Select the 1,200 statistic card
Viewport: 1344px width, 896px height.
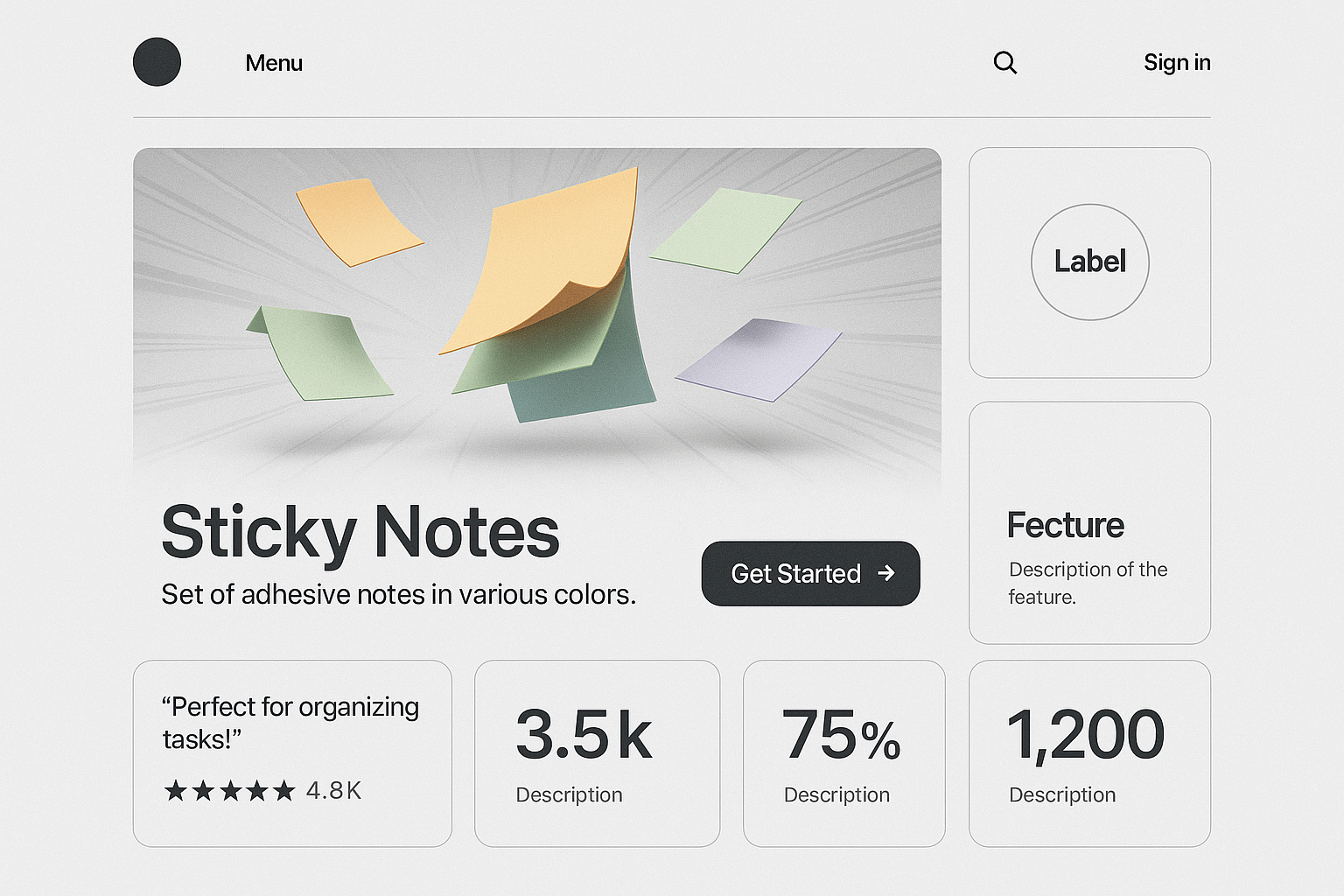click(x=1089, y=753)
